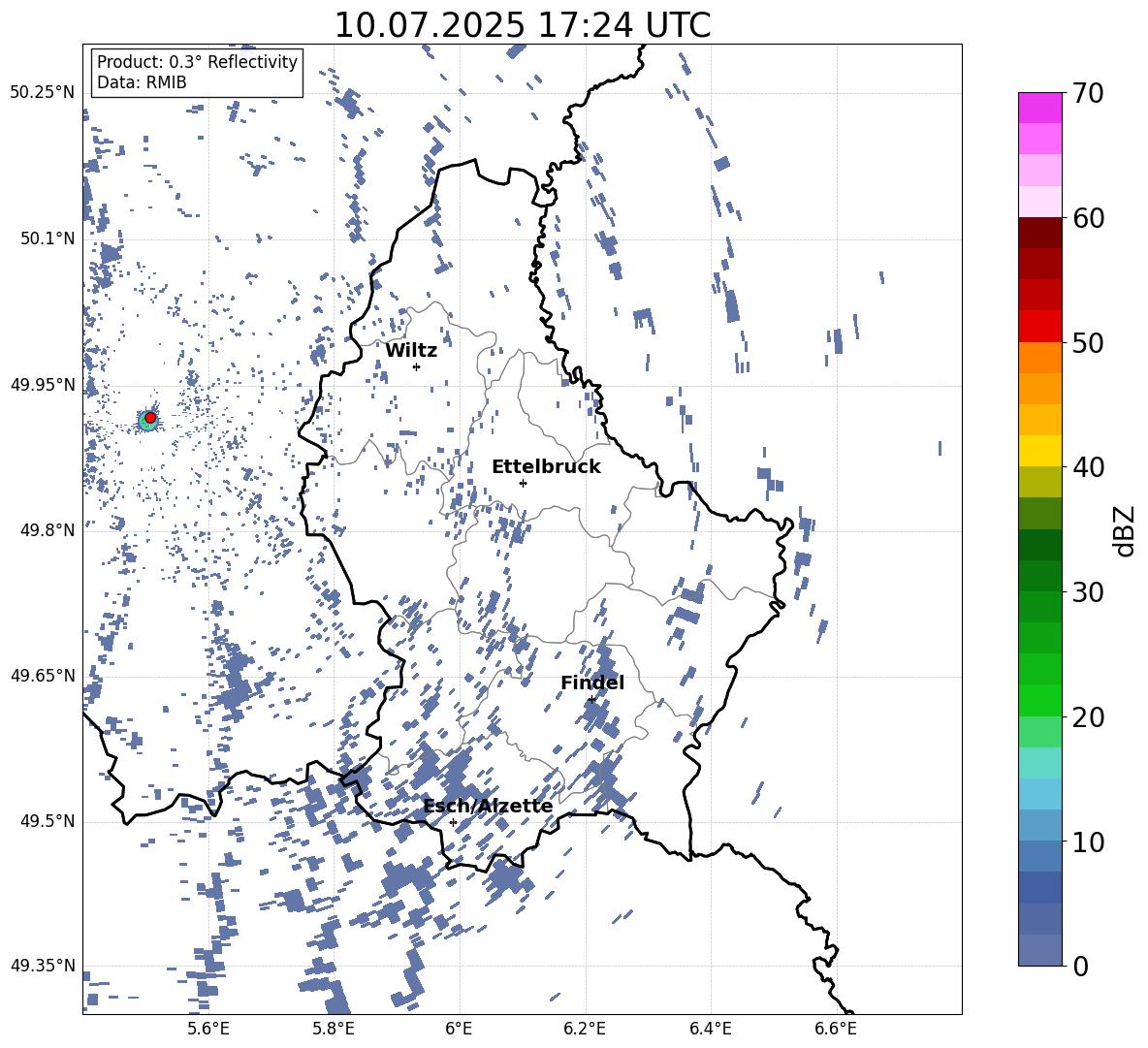This screenshot has width=1148, height=1048.
Task: Click the 6°E longitude tick label
Action: 459,1029
